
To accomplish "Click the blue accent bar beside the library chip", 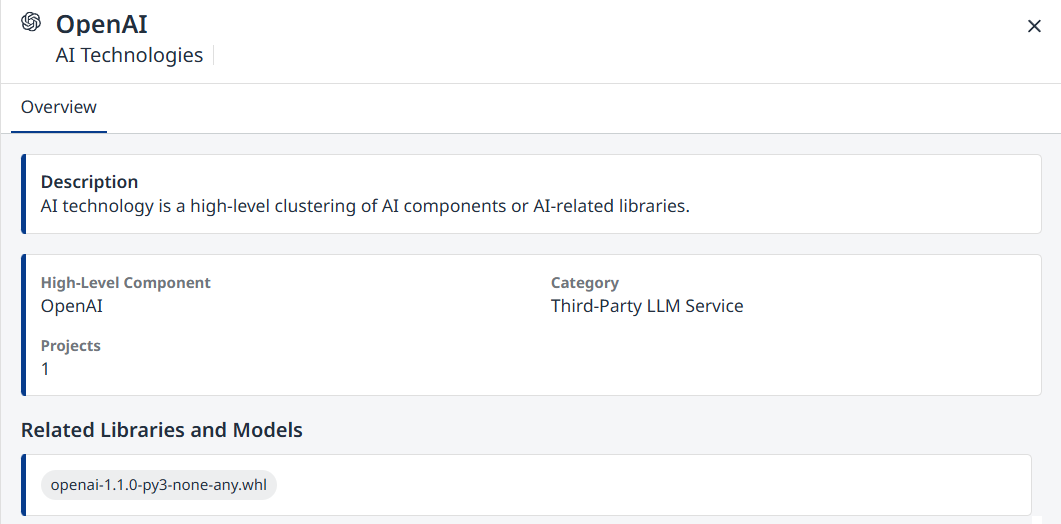I will [24, 485].
